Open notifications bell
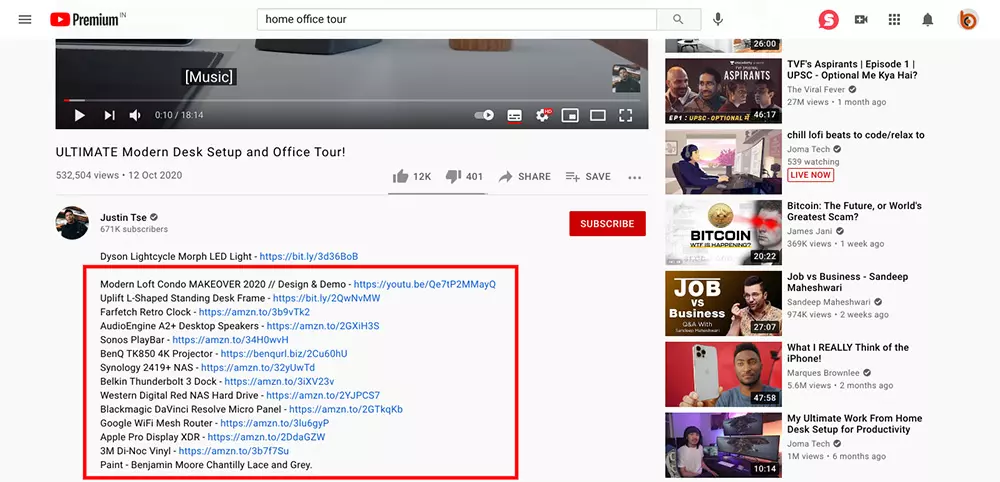The height and width of the screenshot is (482, 1000). coord(927,20)
